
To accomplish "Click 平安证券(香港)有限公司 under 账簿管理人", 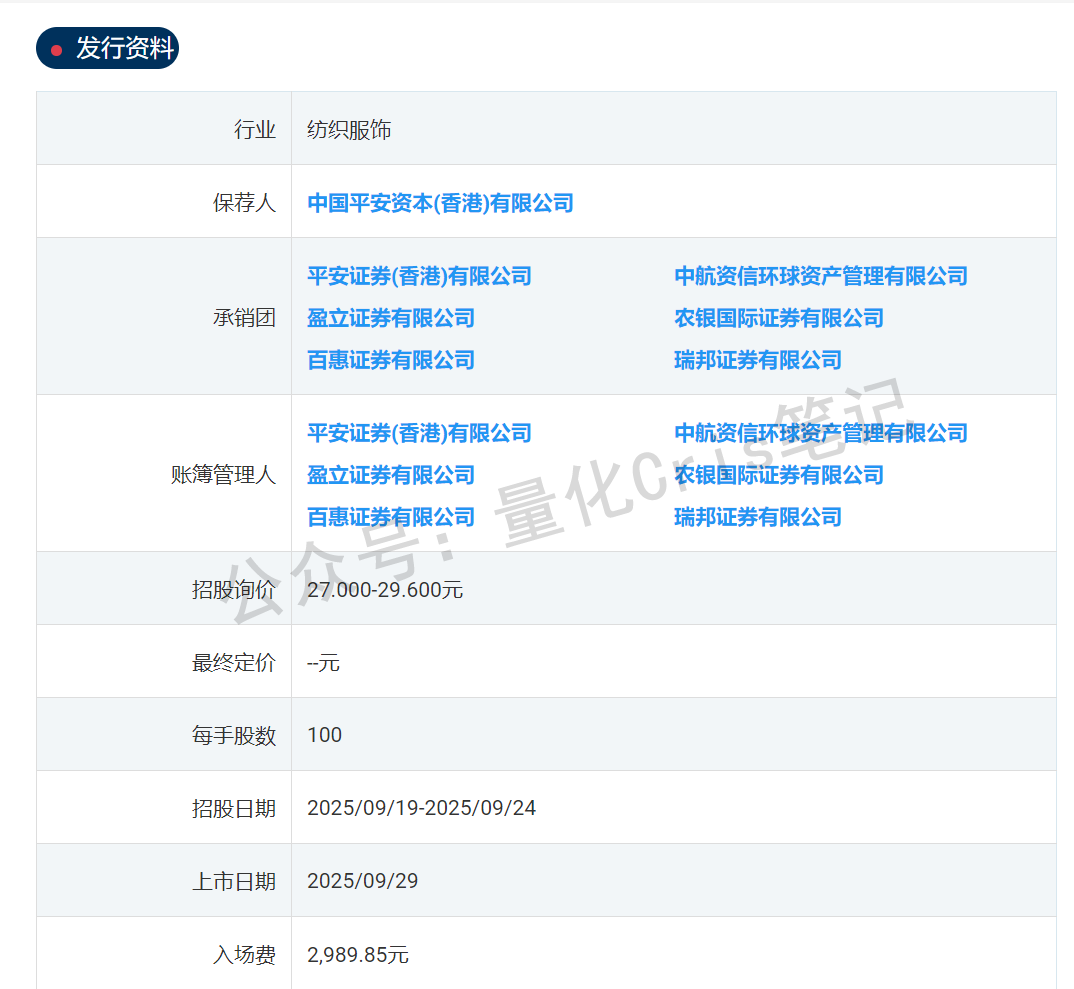I will (419, 433).
